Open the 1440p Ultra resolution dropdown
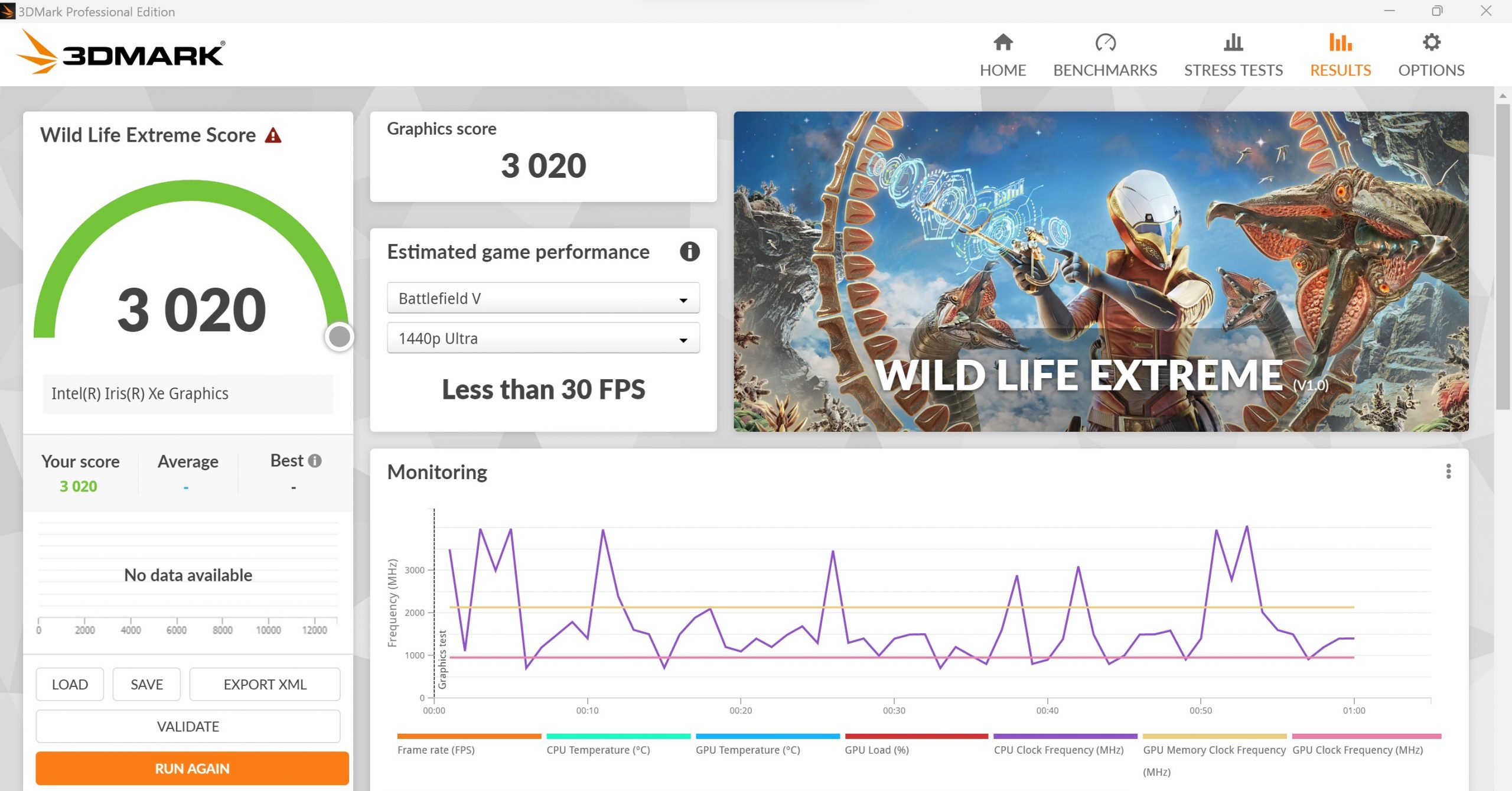The width and height of the screenshot is (1512, 791). pyautogui.click(x=543, y=338)
